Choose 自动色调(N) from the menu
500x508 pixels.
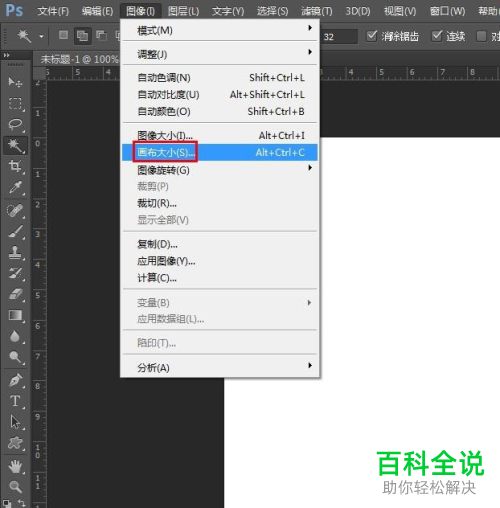[x=220, y=78]
